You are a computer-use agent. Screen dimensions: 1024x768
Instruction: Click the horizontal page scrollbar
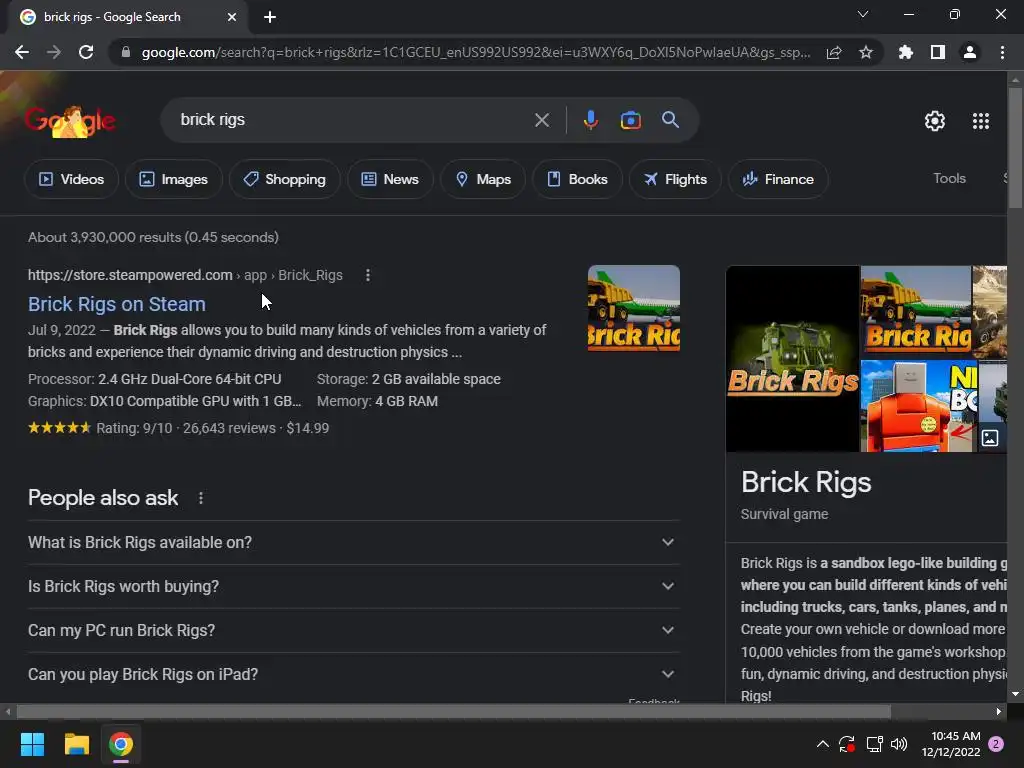(453, 711)
